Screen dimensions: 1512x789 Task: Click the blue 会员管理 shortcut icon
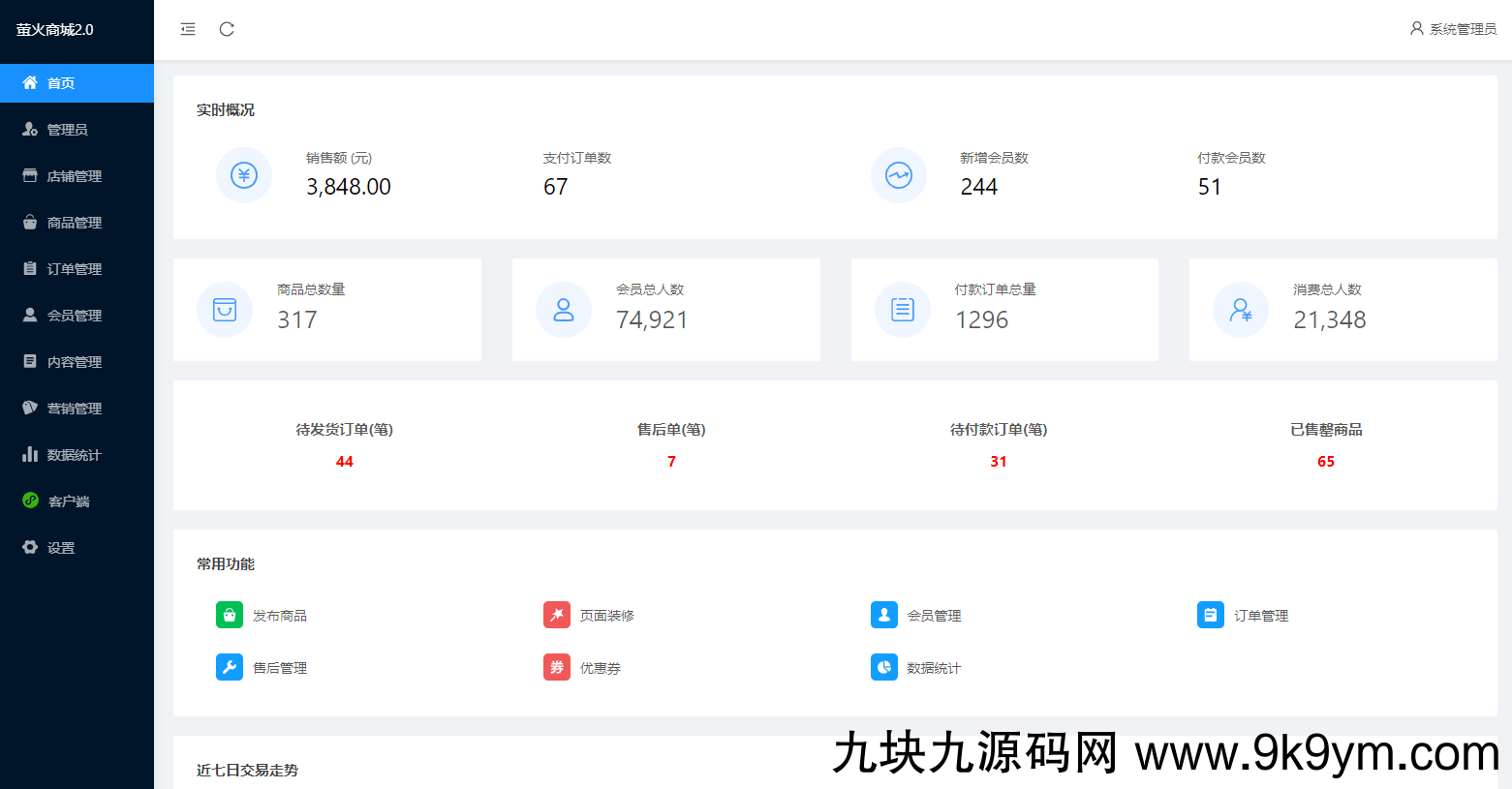pos(883,615)
